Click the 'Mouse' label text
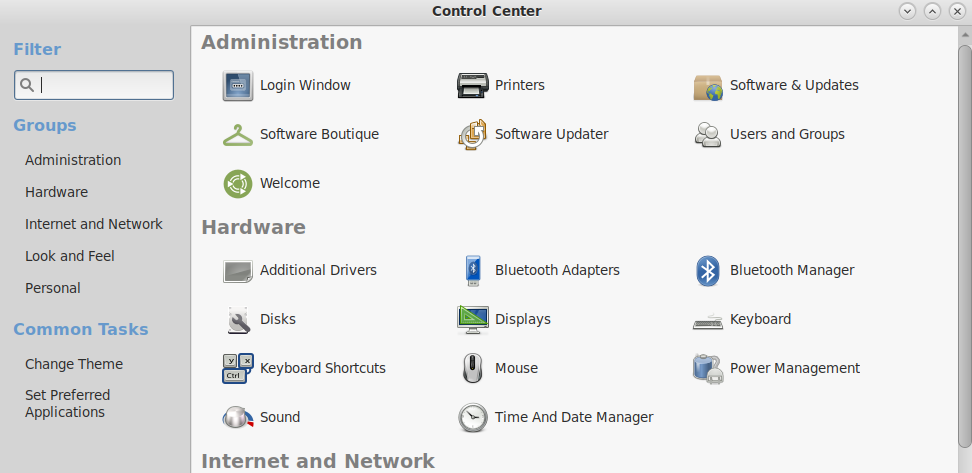This screenshot has width=972, height=473. (x=516, y=368)
